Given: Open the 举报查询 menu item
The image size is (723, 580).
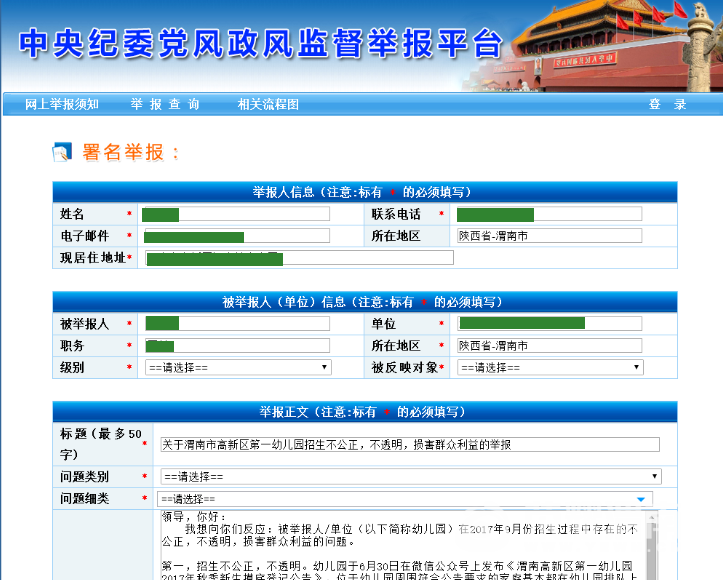Looking at the screenshot, I should click(x=165, y=104).
